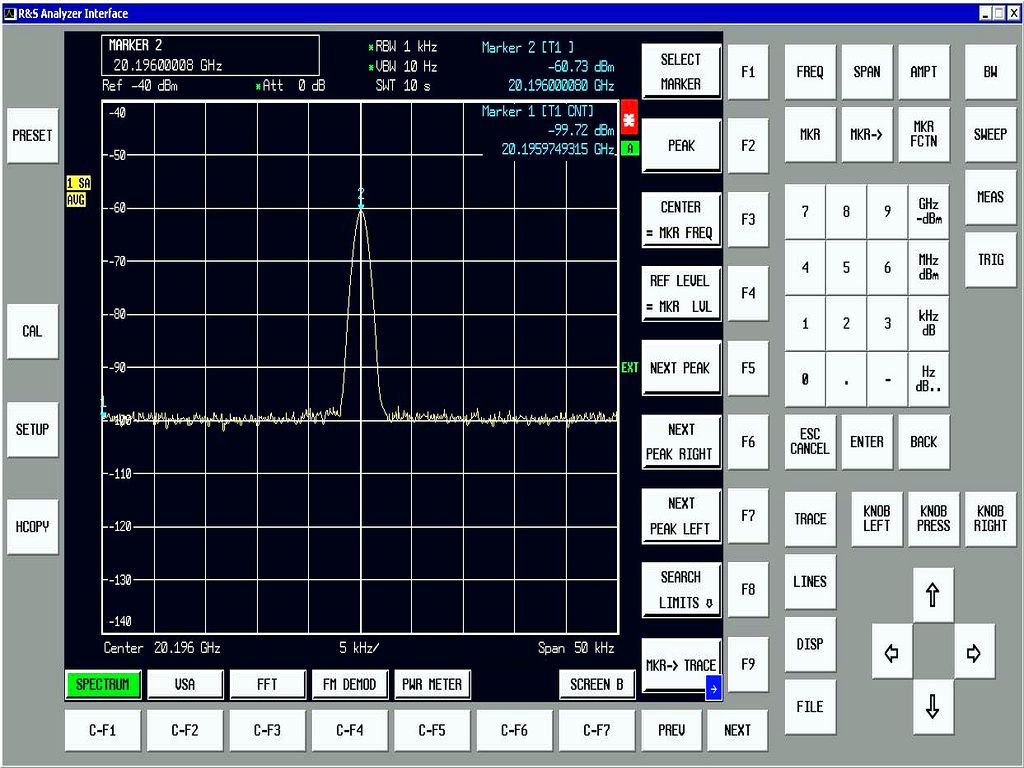This screenshot has width=1024, height=768.
Task: Toggle the SPECTRUM mode button
Action: pos(102,685)
